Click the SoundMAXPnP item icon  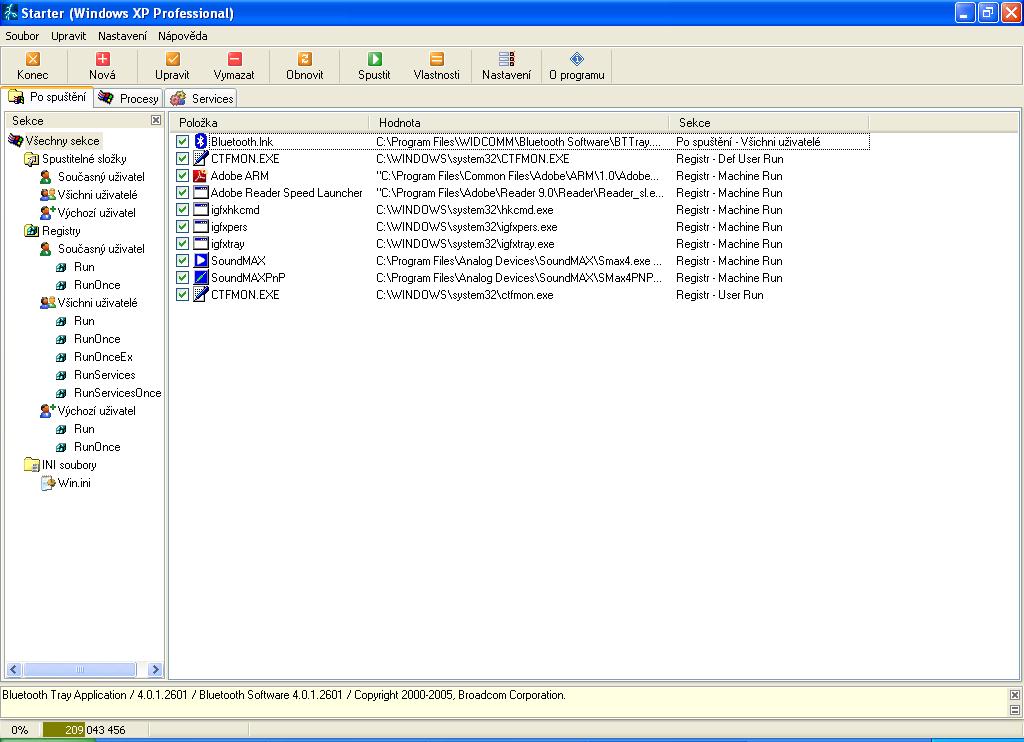(200, 278)
